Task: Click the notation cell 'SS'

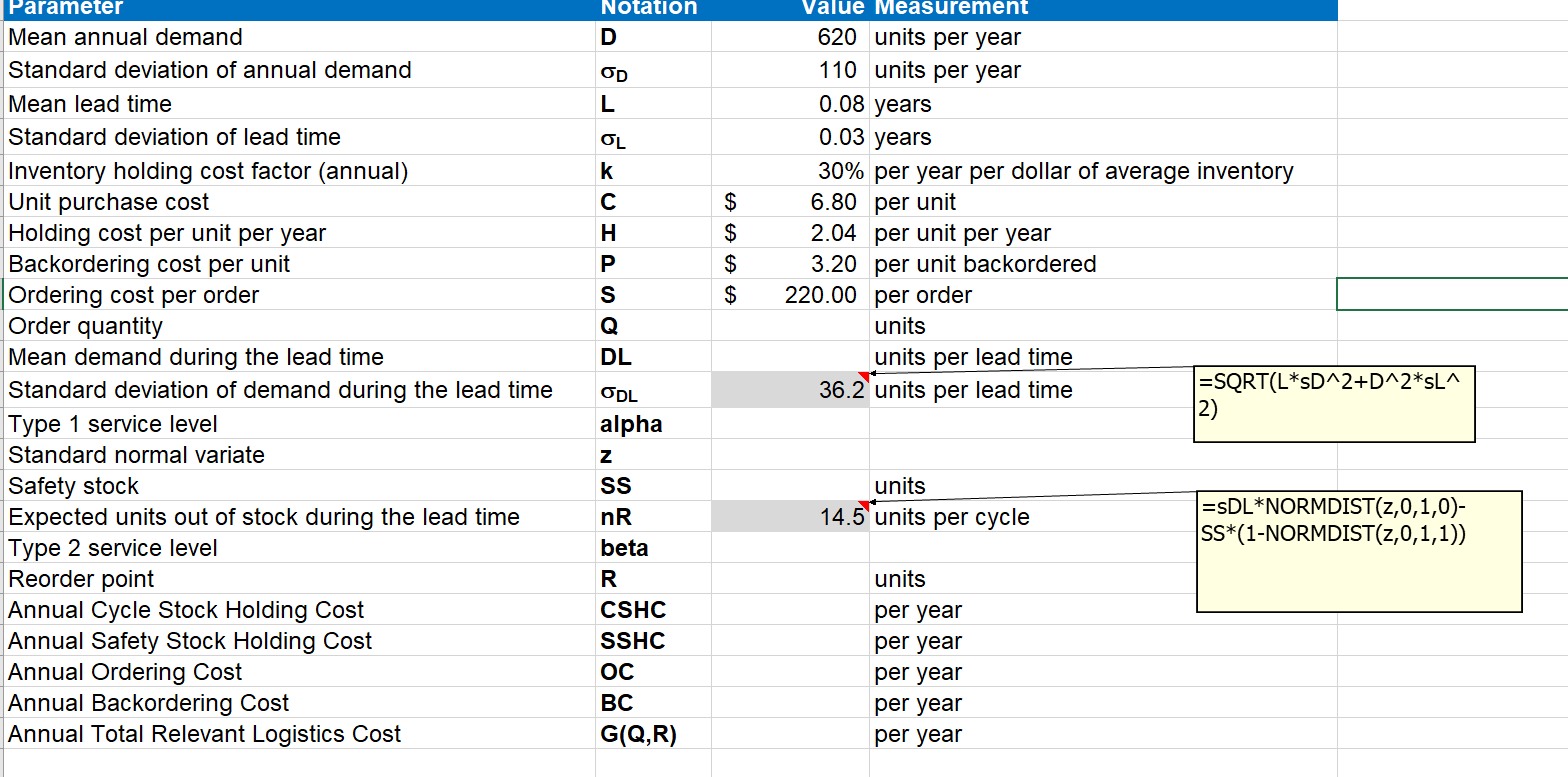Action: point(653,486)
